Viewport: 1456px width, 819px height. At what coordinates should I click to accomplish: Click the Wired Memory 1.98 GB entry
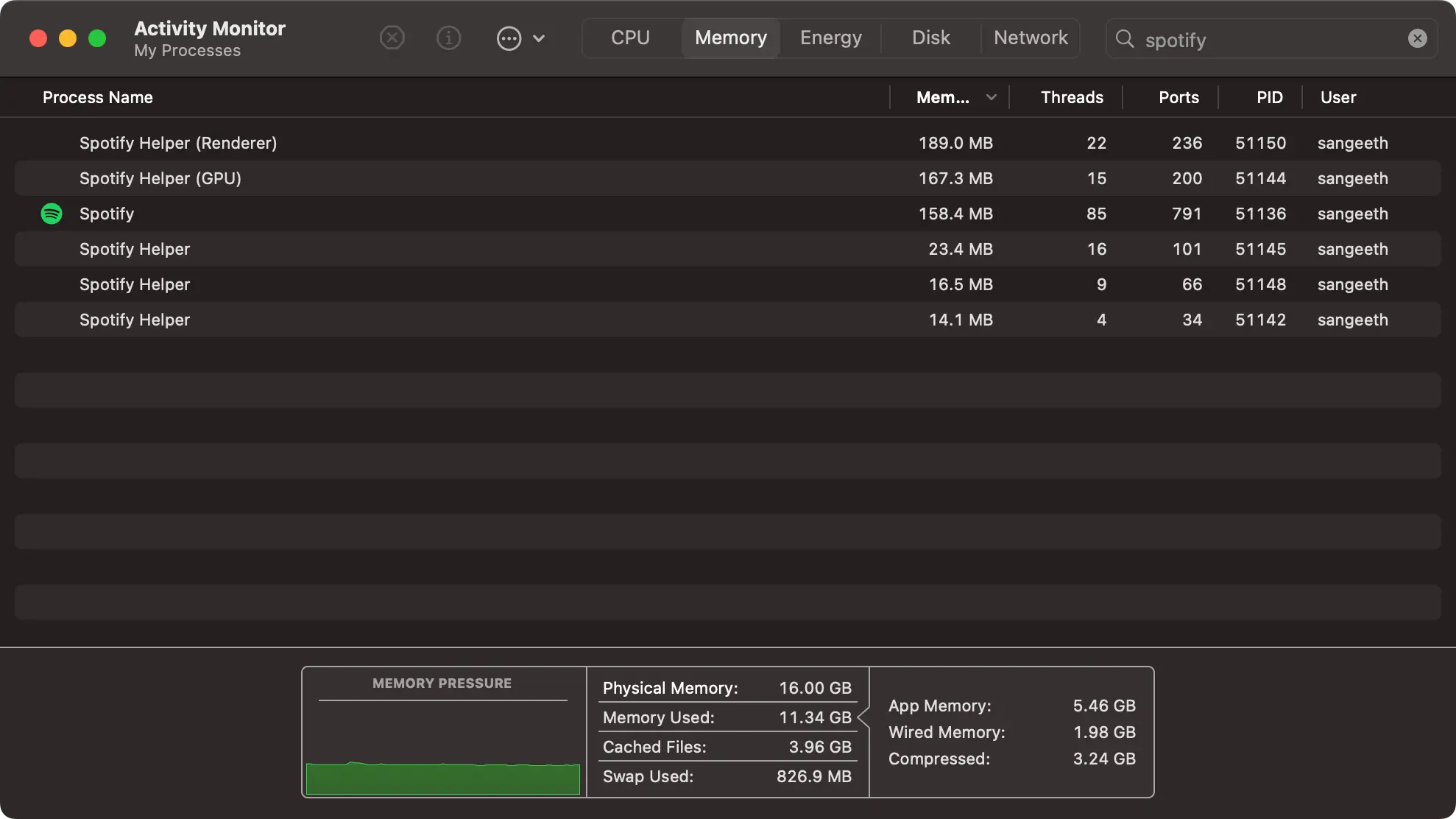pyautogui.click(x=1012, y=732)
